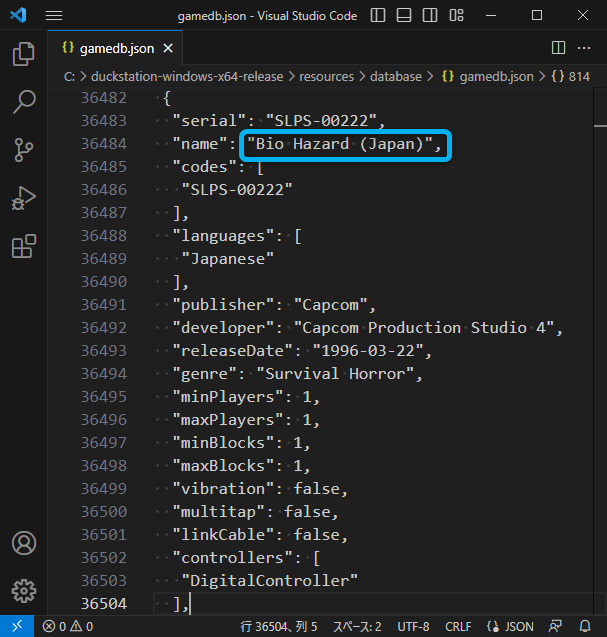Screen dimensions: 607x637
Task: Split the editor to the right
Action: (558, 48)
